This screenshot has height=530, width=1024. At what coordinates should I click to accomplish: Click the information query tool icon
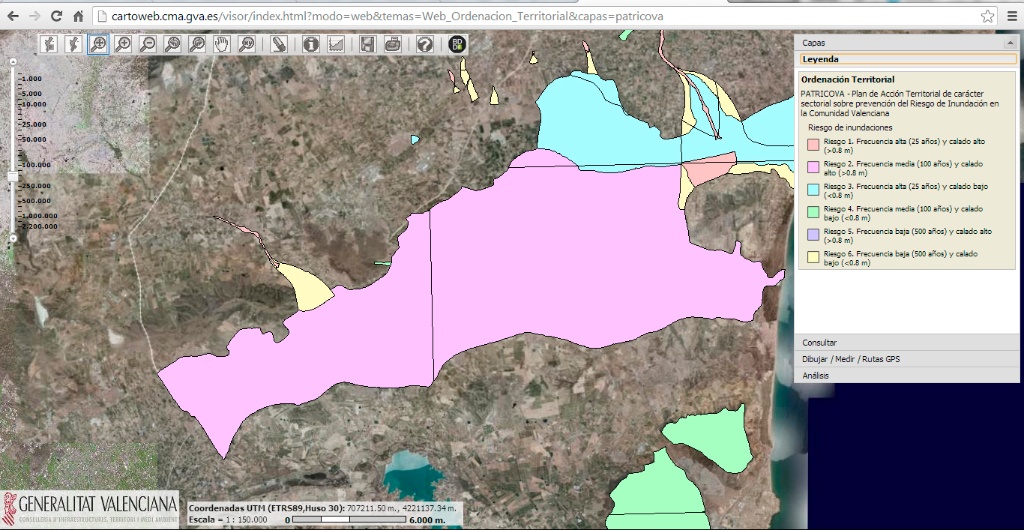tap(311, 44)
